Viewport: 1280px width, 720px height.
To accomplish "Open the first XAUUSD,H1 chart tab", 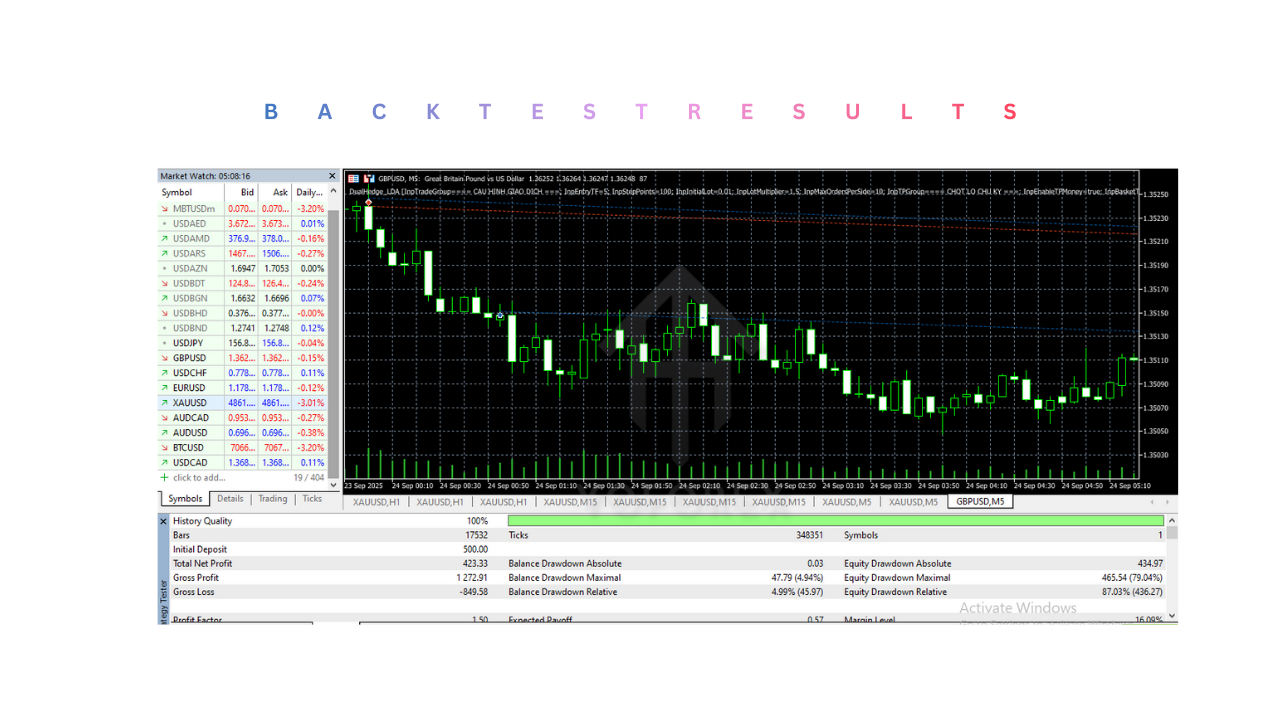I will 375,502.
